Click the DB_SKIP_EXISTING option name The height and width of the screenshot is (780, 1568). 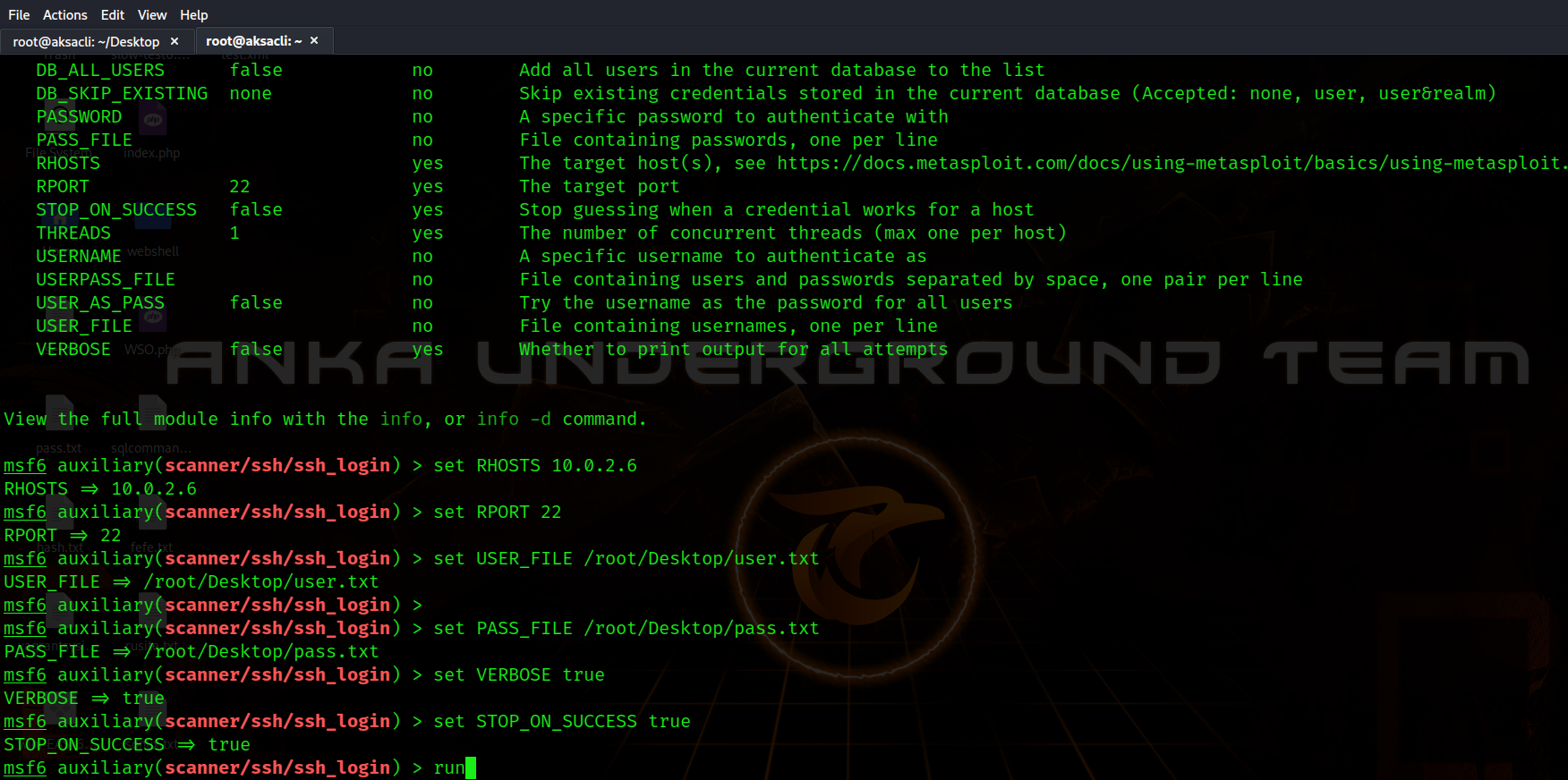122,93
